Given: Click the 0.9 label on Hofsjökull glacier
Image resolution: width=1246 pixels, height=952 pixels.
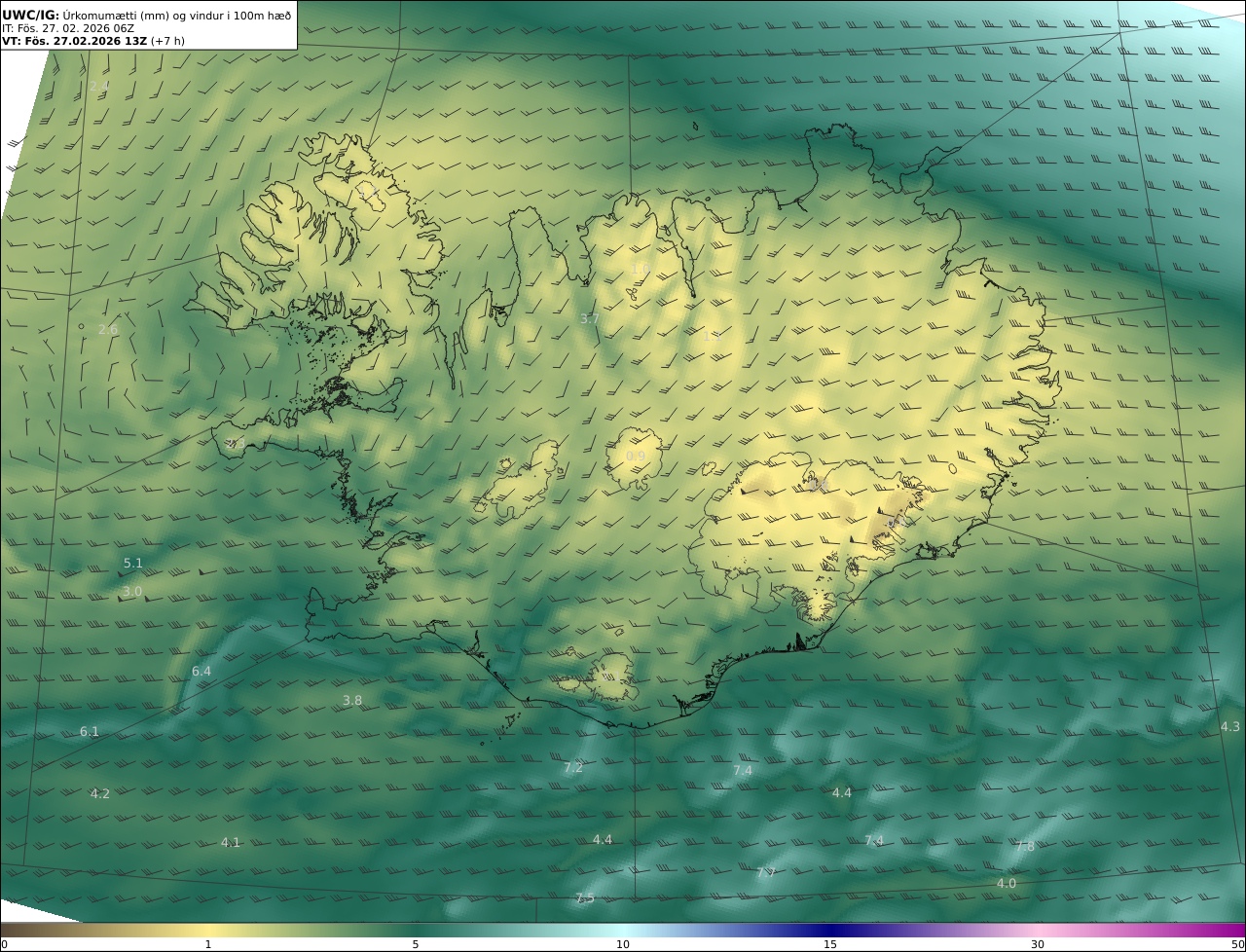Looking at the screenshot, I should 636,456.
